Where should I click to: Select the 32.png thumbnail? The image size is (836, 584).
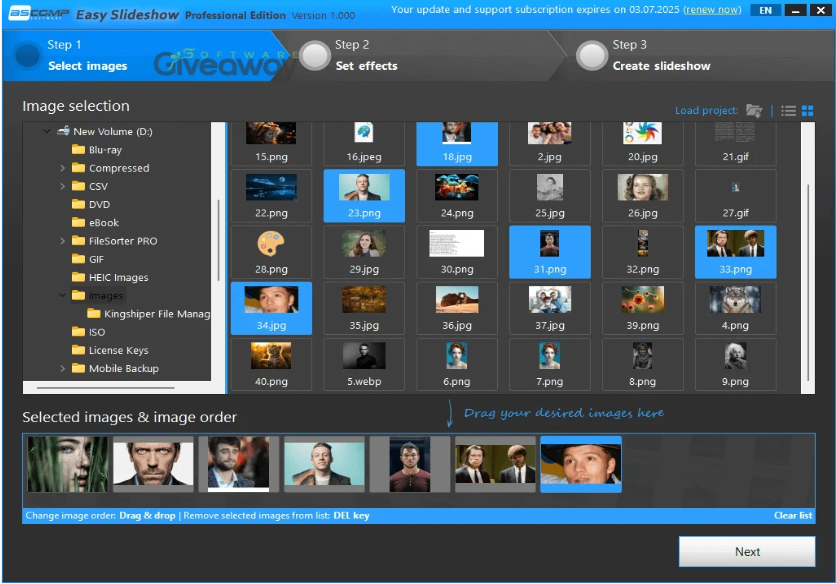642,252
